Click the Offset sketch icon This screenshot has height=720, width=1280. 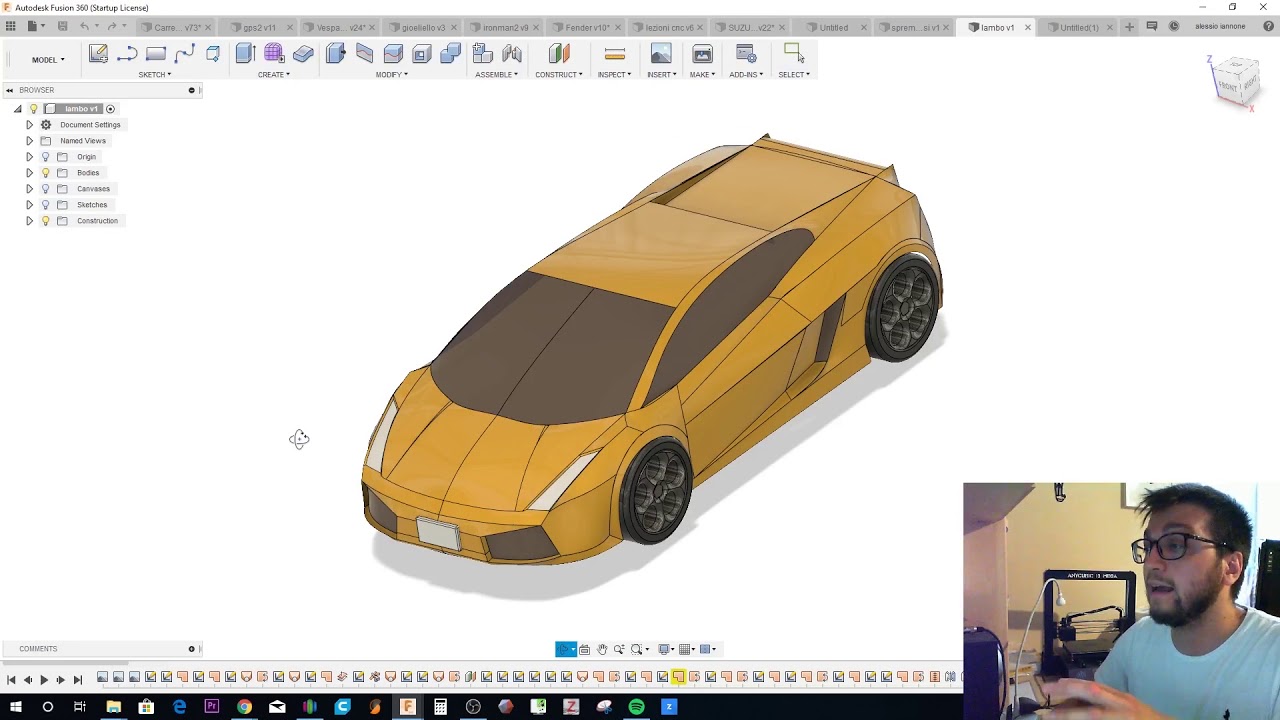tap(213, 54)
